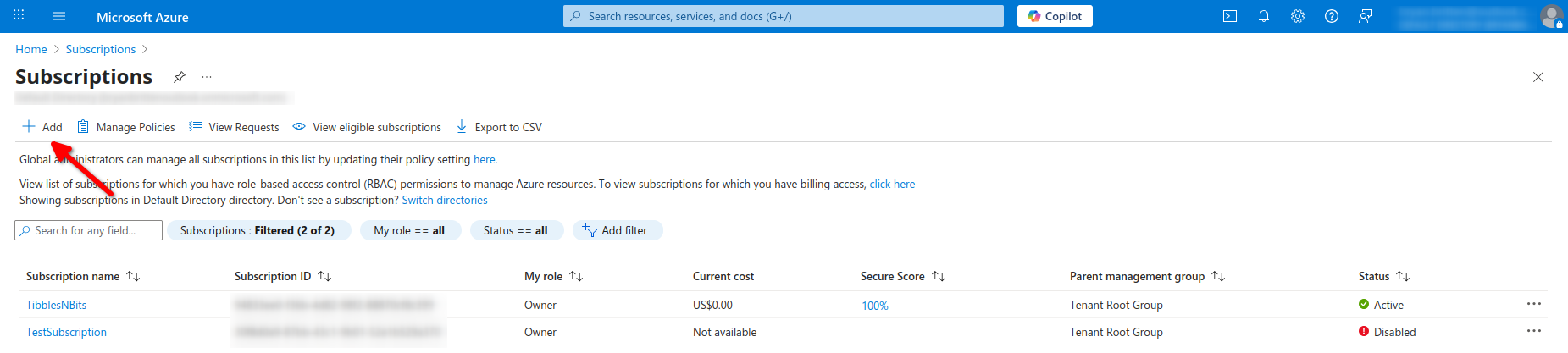Sort by Subscription name column
1568x353 pixels.
pyautogui.click(x=82, y=276)
